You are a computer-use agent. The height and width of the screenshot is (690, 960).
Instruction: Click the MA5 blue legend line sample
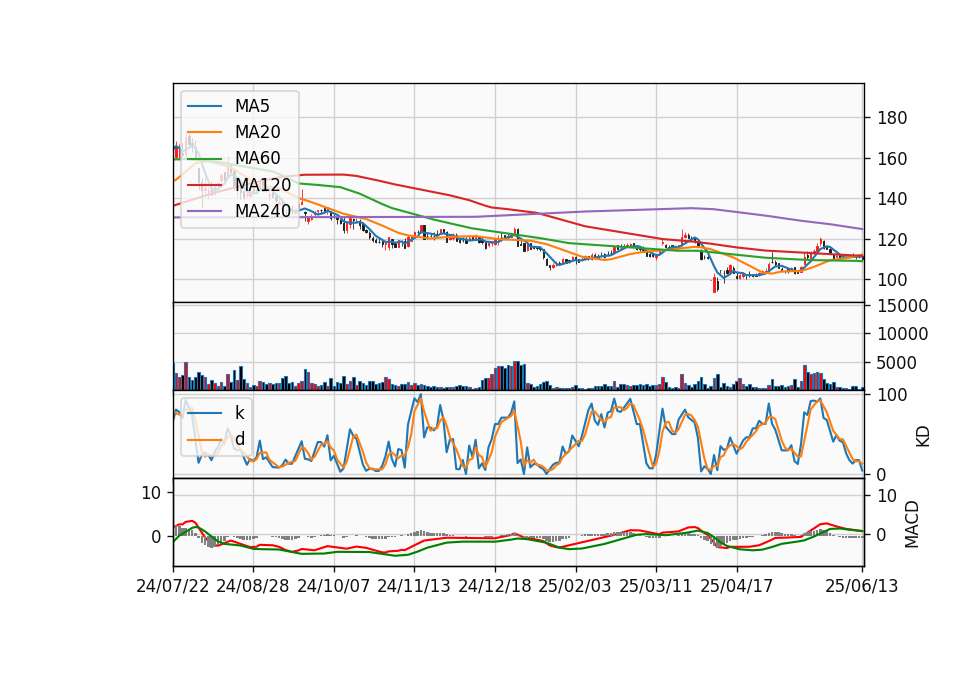204,107
